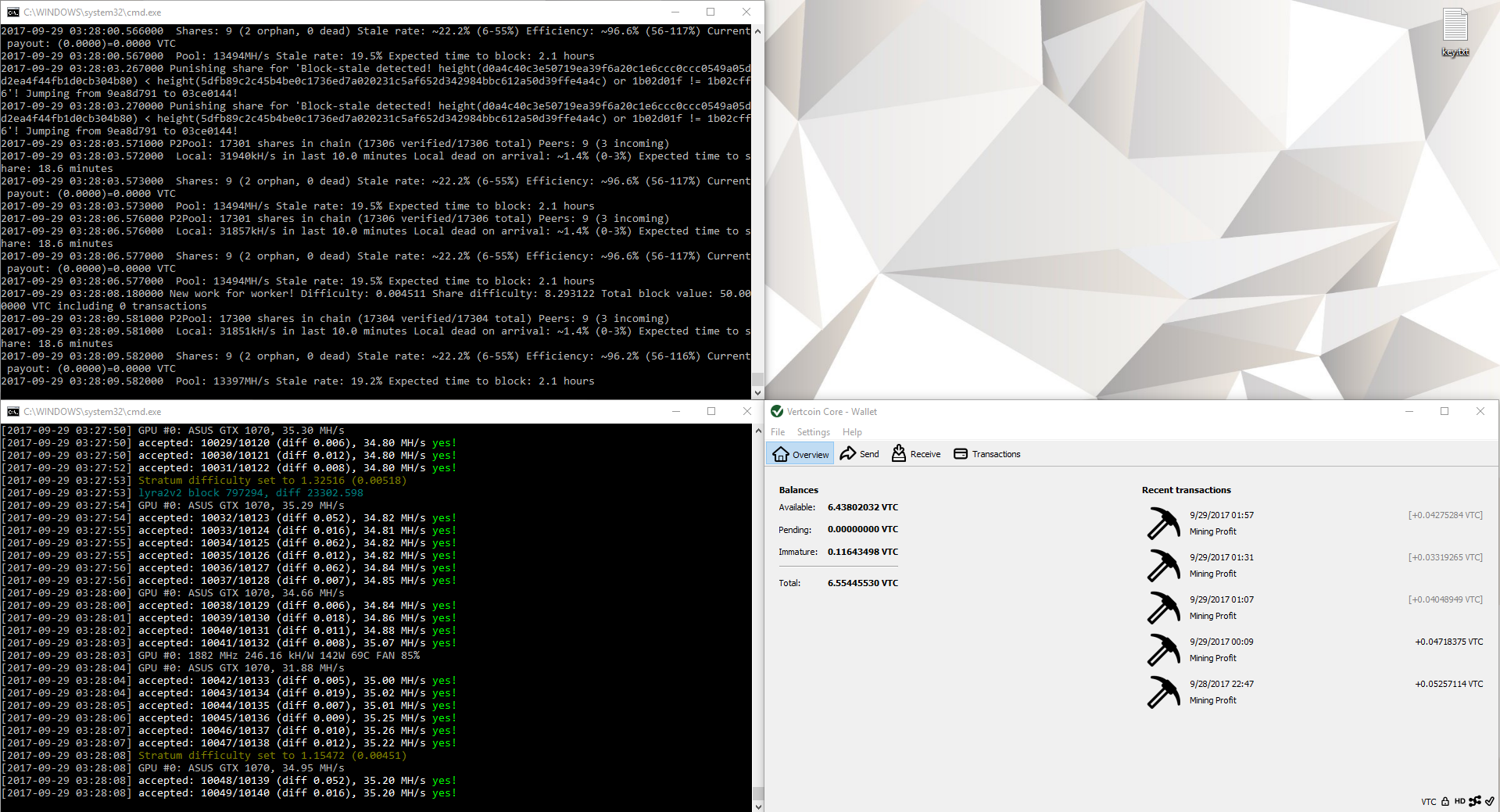Minimize the bottom miner cmd.exe window
The width and height of the screenshot is (1500, 812).
[x=676, y=411]
